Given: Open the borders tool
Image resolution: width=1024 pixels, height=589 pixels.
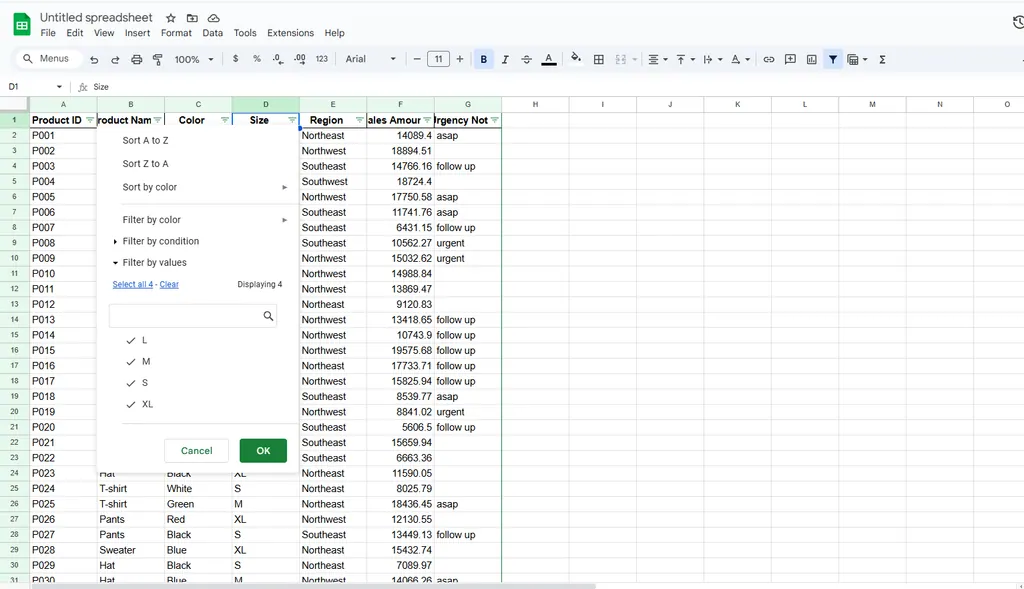Looking at the screenshot, I should click(599, 60).
